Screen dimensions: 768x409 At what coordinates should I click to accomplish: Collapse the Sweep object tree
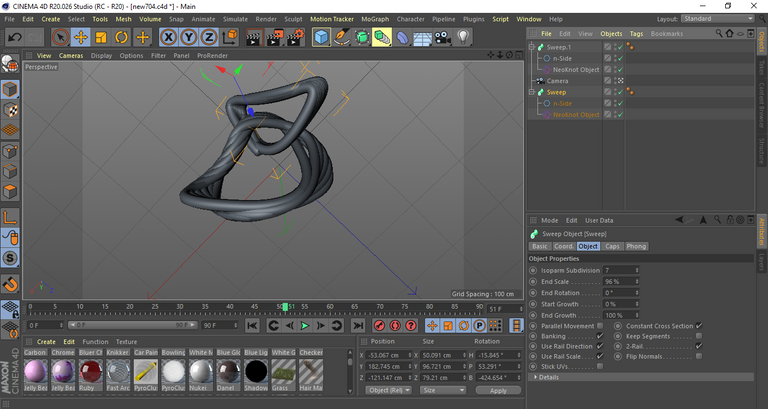click(532, 92)
